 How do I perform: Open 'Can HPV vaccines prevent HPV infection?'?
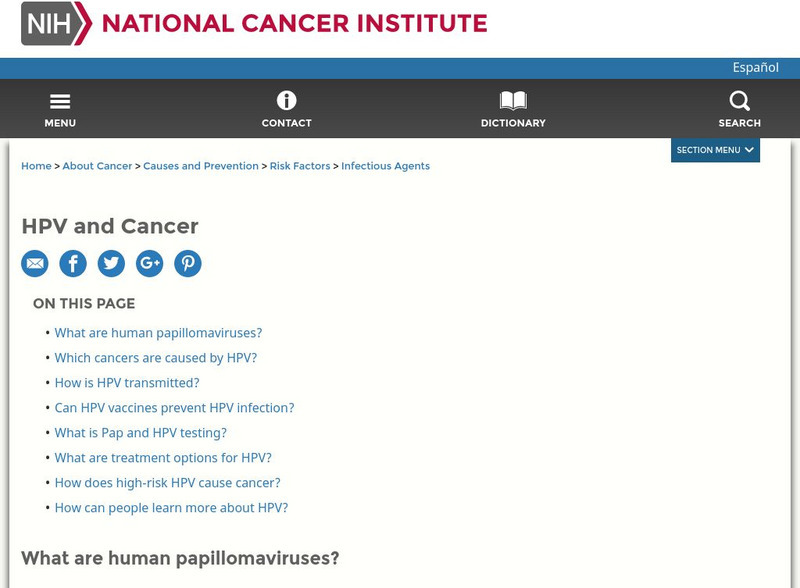coord(174,407)
